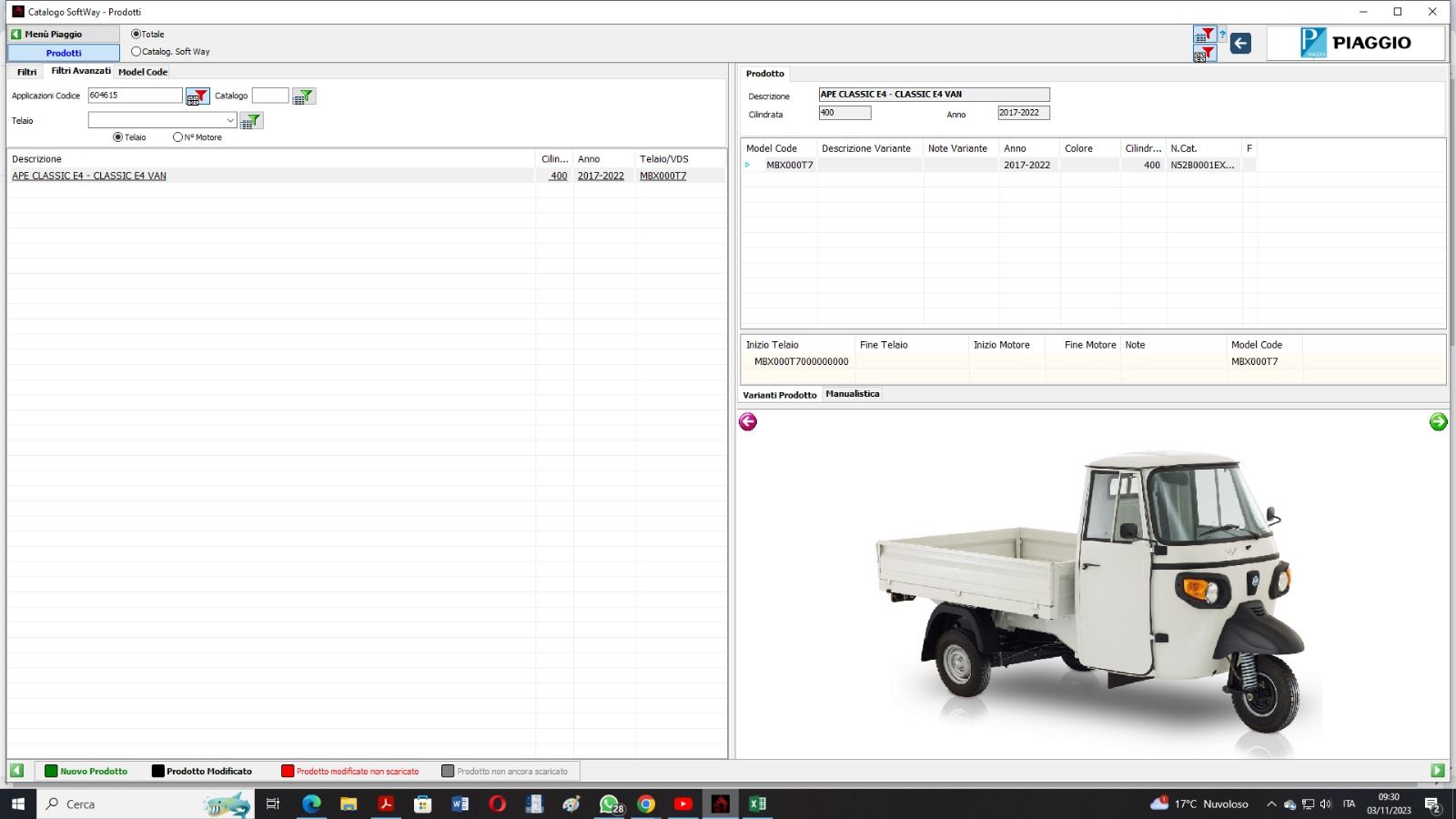The height and width of the screenshot is (819, 1456).
Task: Select the Totale radio button
Action: click(136, 35)
